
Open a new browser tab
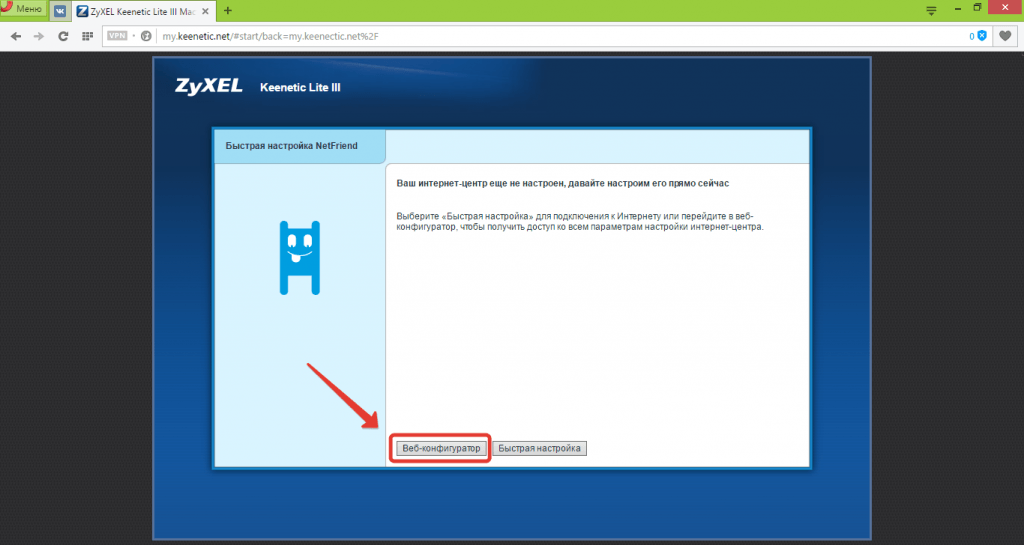(227, 10)
